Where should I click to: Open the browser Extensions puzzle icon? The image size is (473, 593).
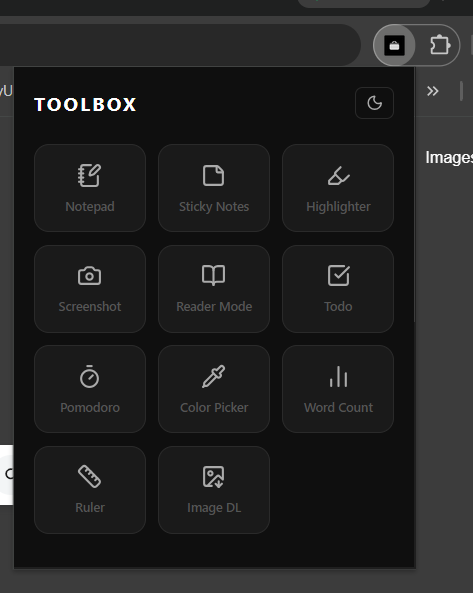pyautogui.click(x=440, y=45)
